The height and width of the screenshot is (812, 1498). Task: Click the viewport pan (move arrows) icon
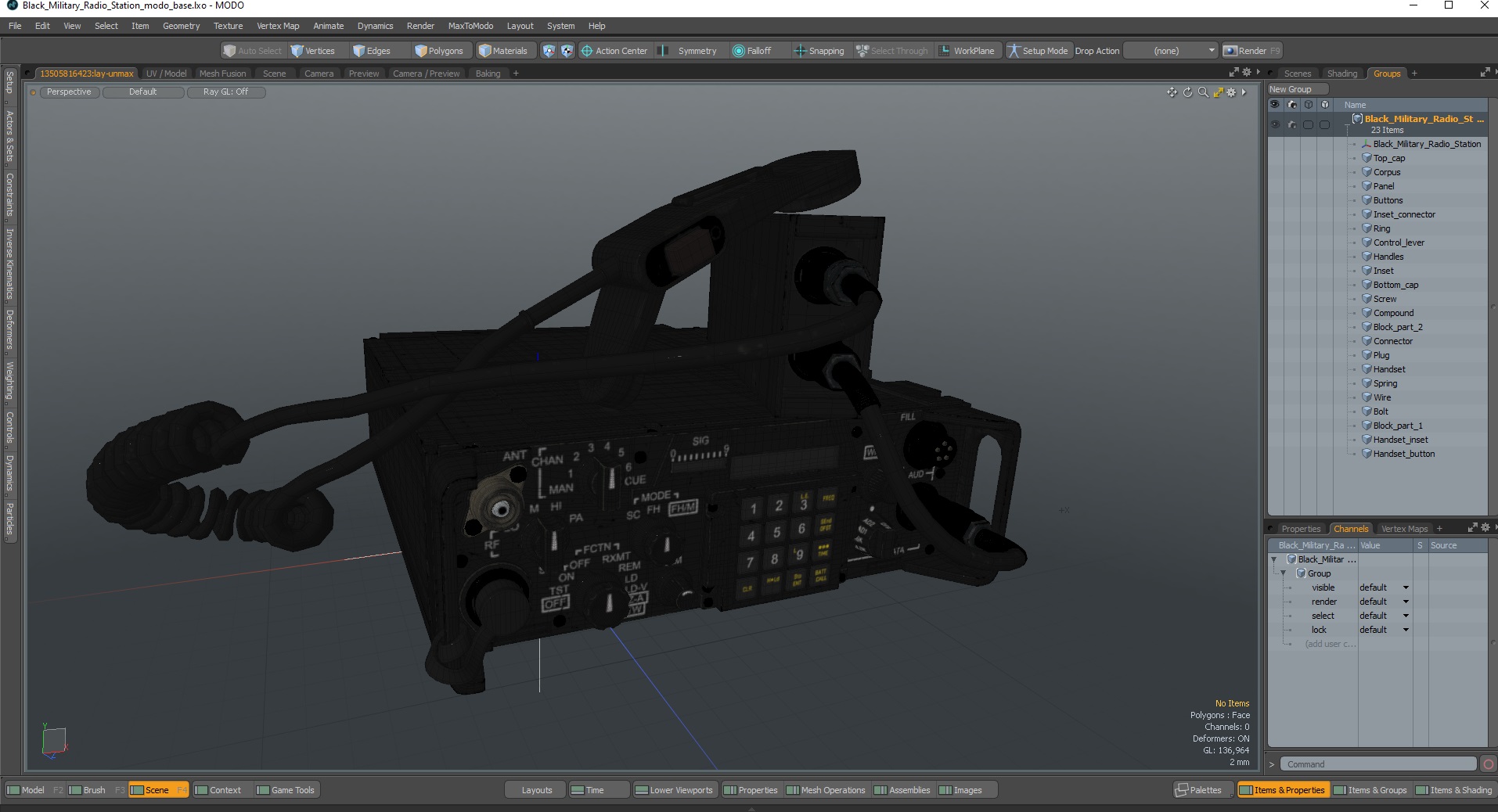1172,92
